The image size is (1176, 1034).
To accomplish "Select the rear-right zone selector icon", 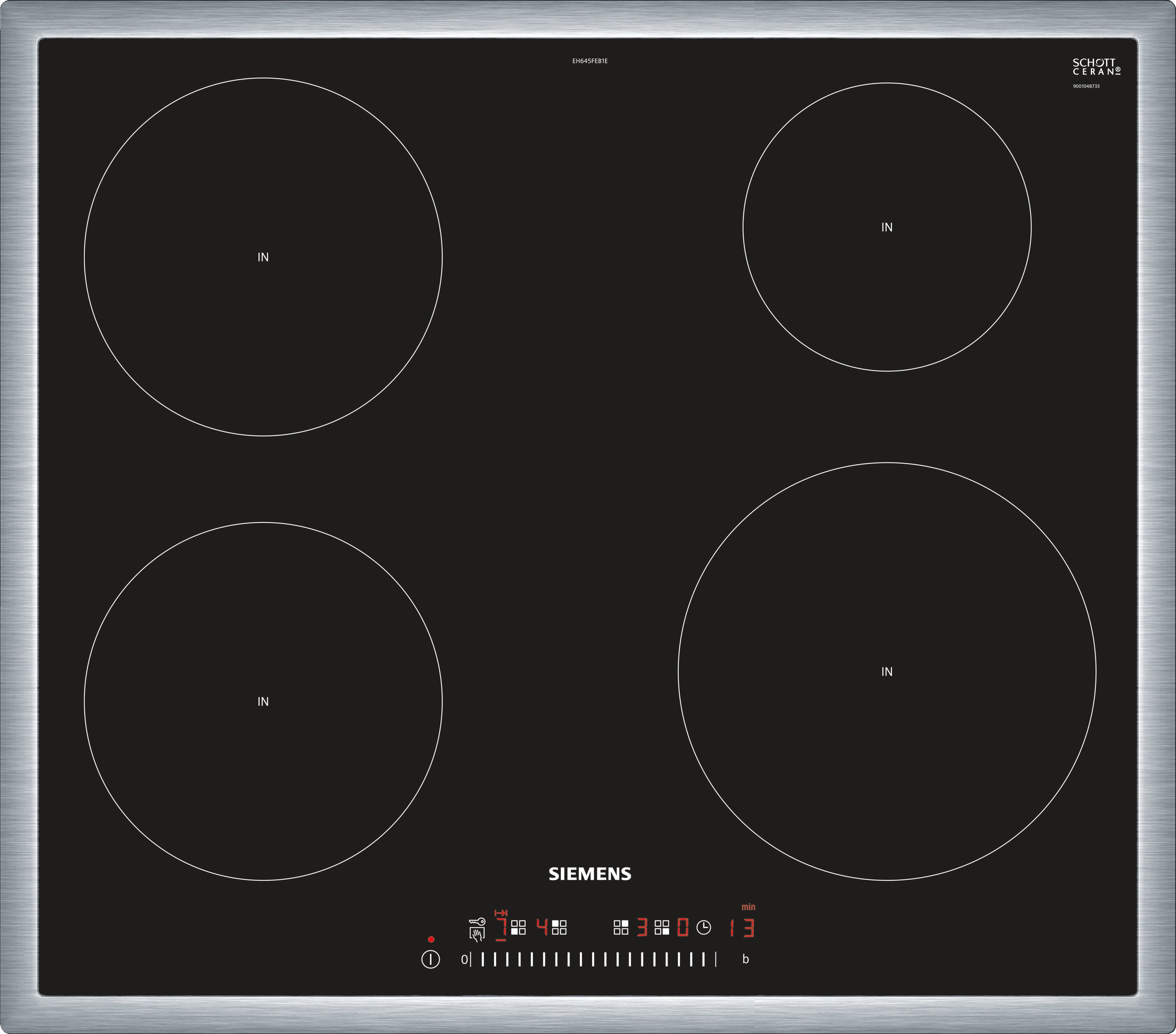I will tap(621, 927).
